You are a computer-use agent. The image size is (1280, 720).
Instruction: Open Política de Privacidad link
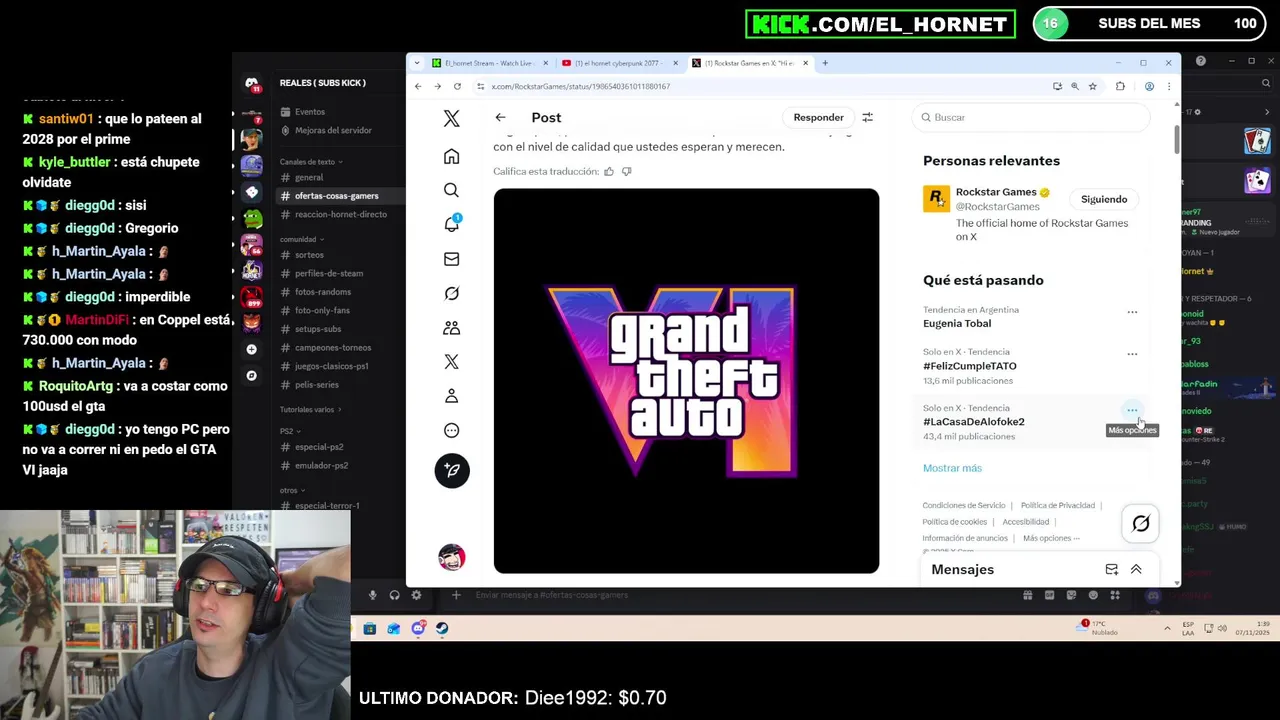(1057, 506)
